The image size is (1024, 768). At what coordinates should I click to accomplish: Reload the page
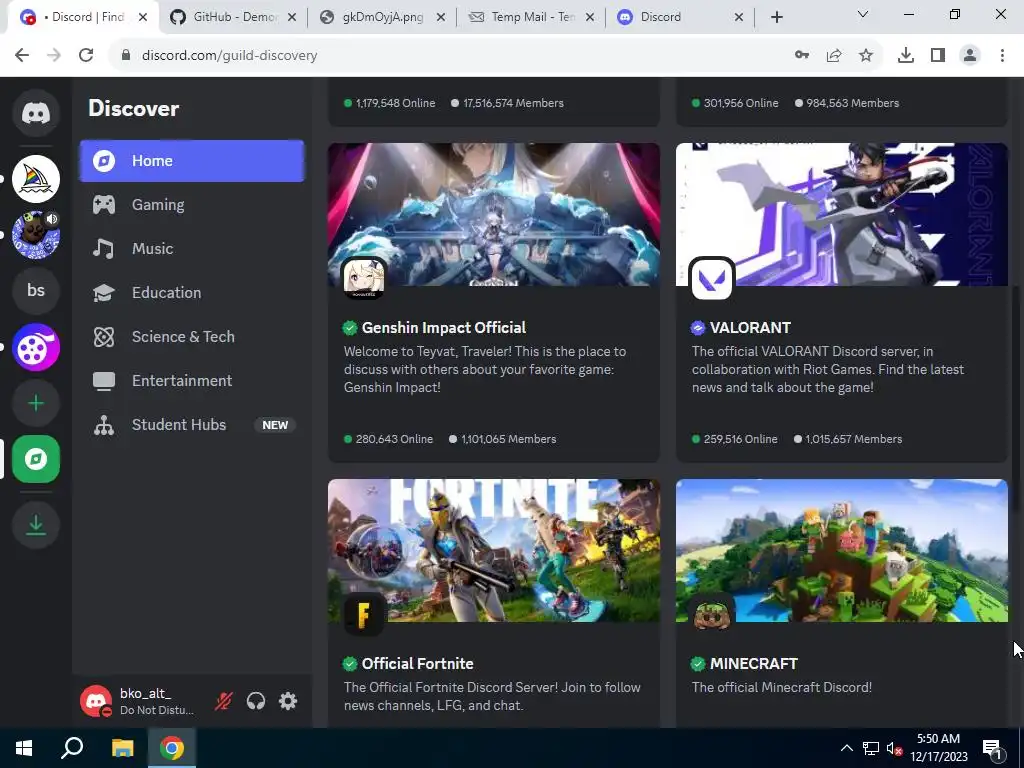click(x=86, y=56)
